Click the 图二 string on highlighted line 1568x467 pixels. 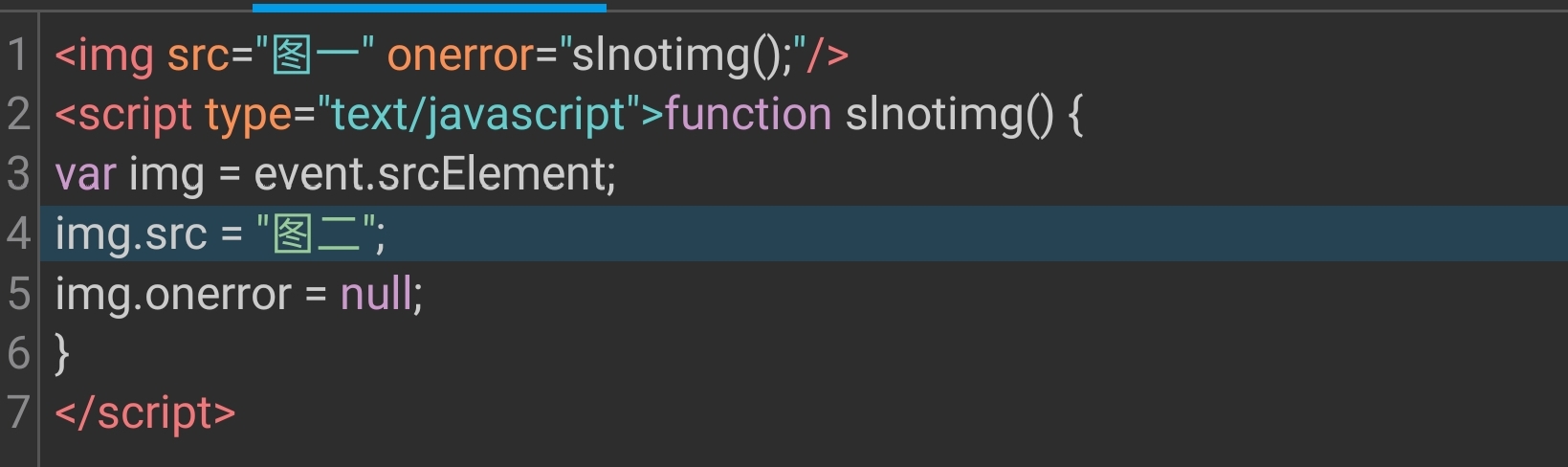click(x=318, y=233)
